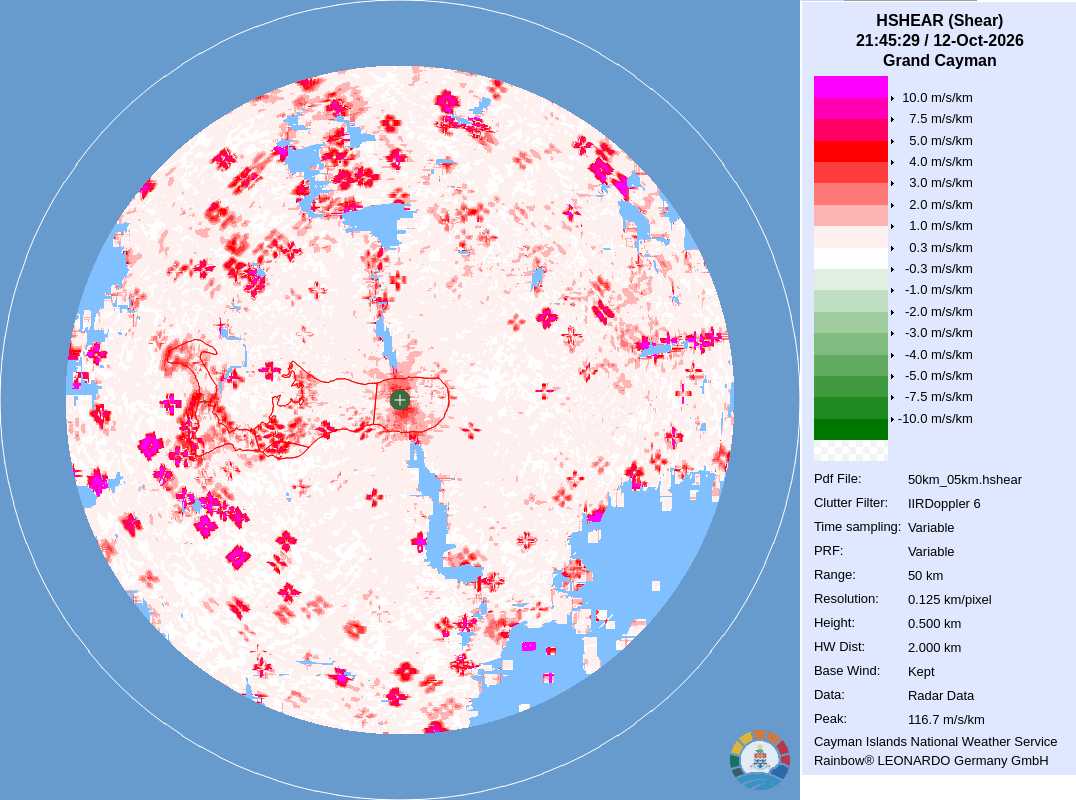Pick the magenta swatch topping the shear scale
The height and width of the screenshot is (800, 1076).
coord(850,87)
